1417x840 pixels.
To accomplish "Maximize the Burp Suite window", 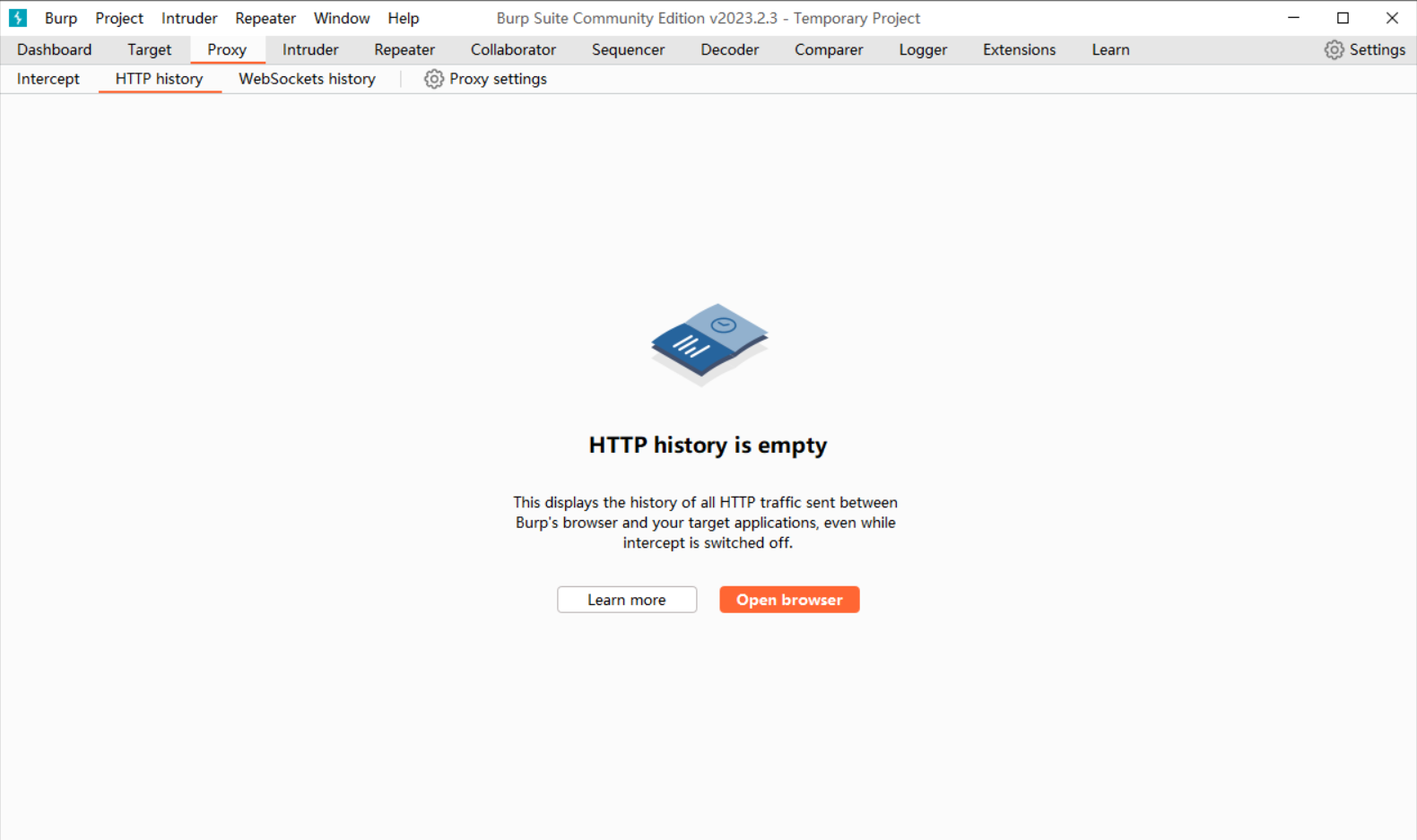I will (1343, 18).
